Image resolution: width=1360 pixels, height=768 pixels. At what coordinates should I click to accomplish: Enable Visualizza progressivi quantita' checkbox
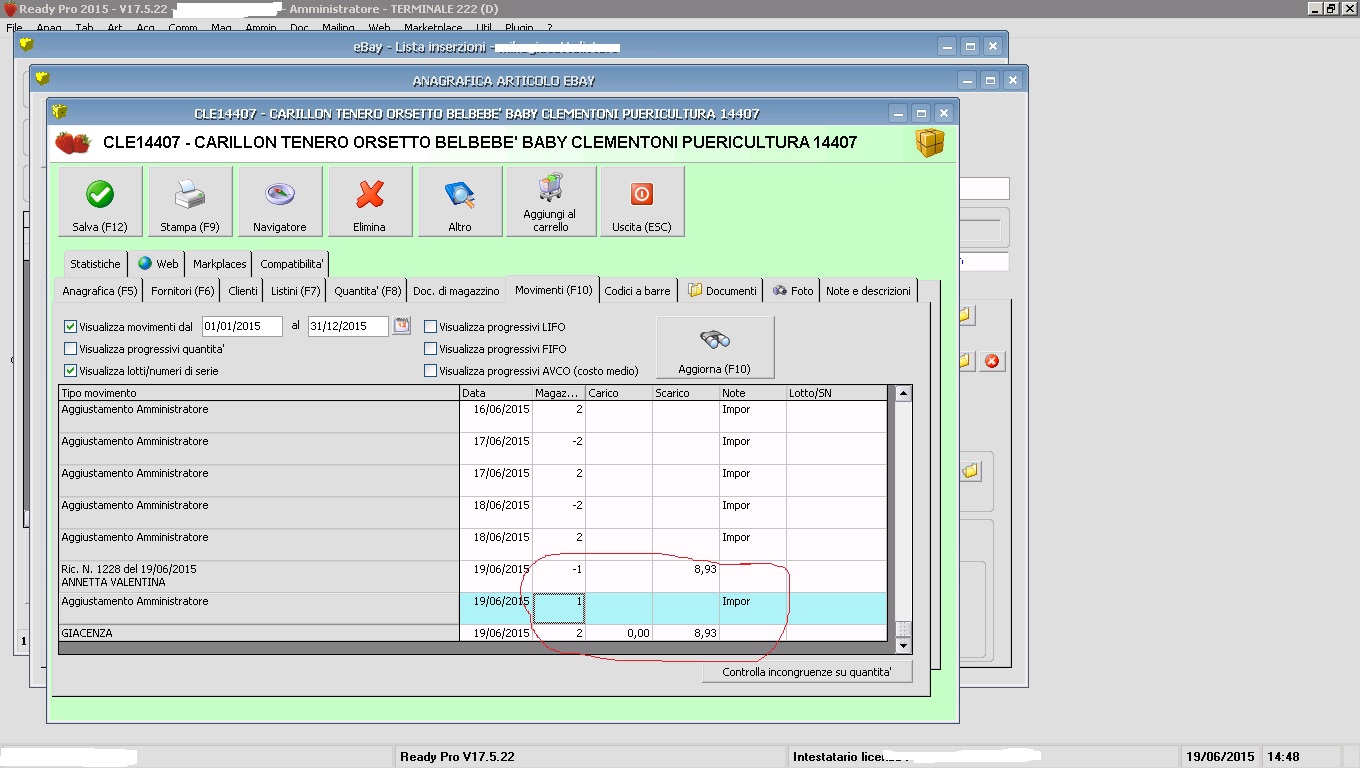(x=71, y=349)
